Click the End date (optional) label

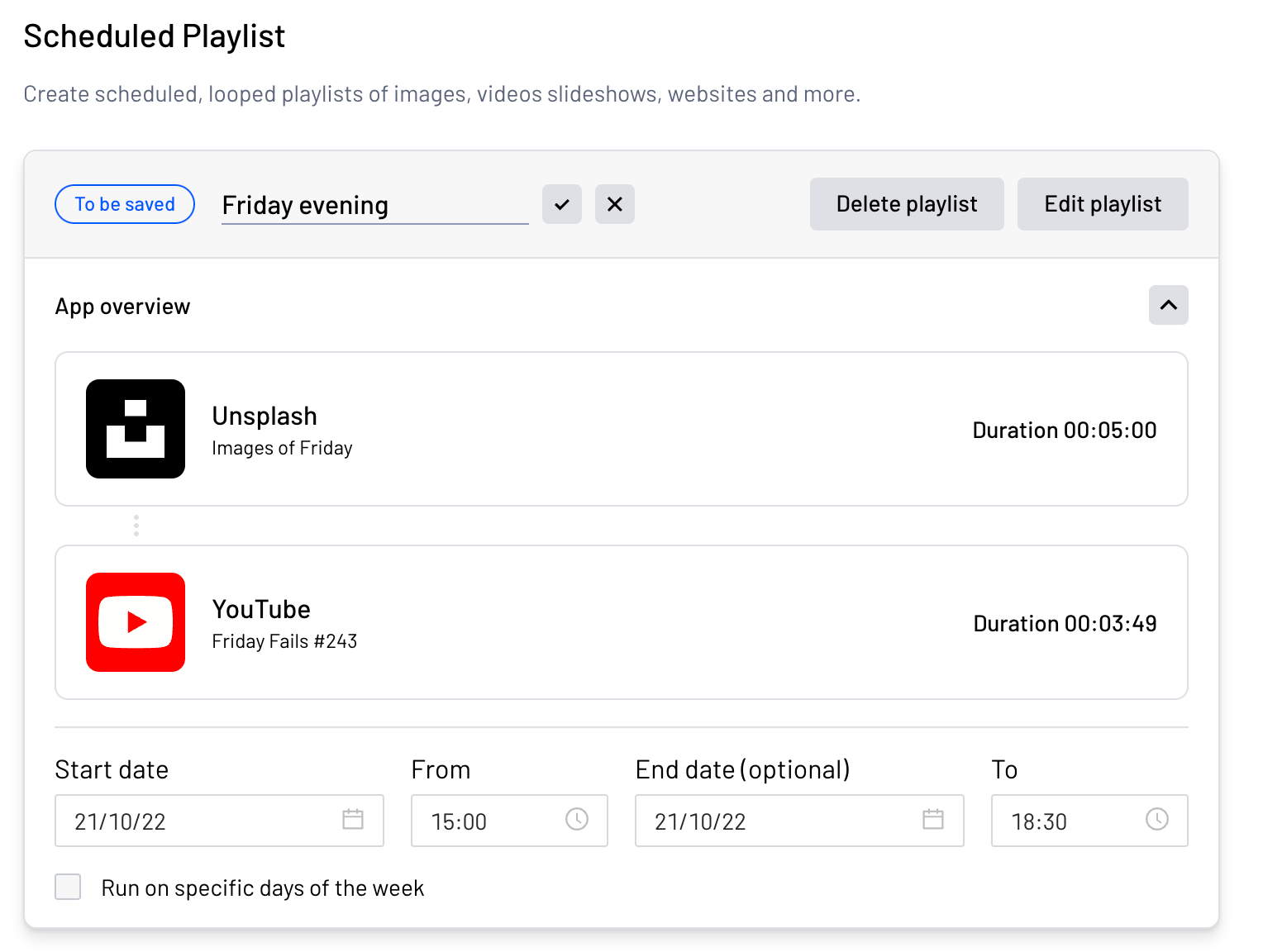(x=742, y=769)
